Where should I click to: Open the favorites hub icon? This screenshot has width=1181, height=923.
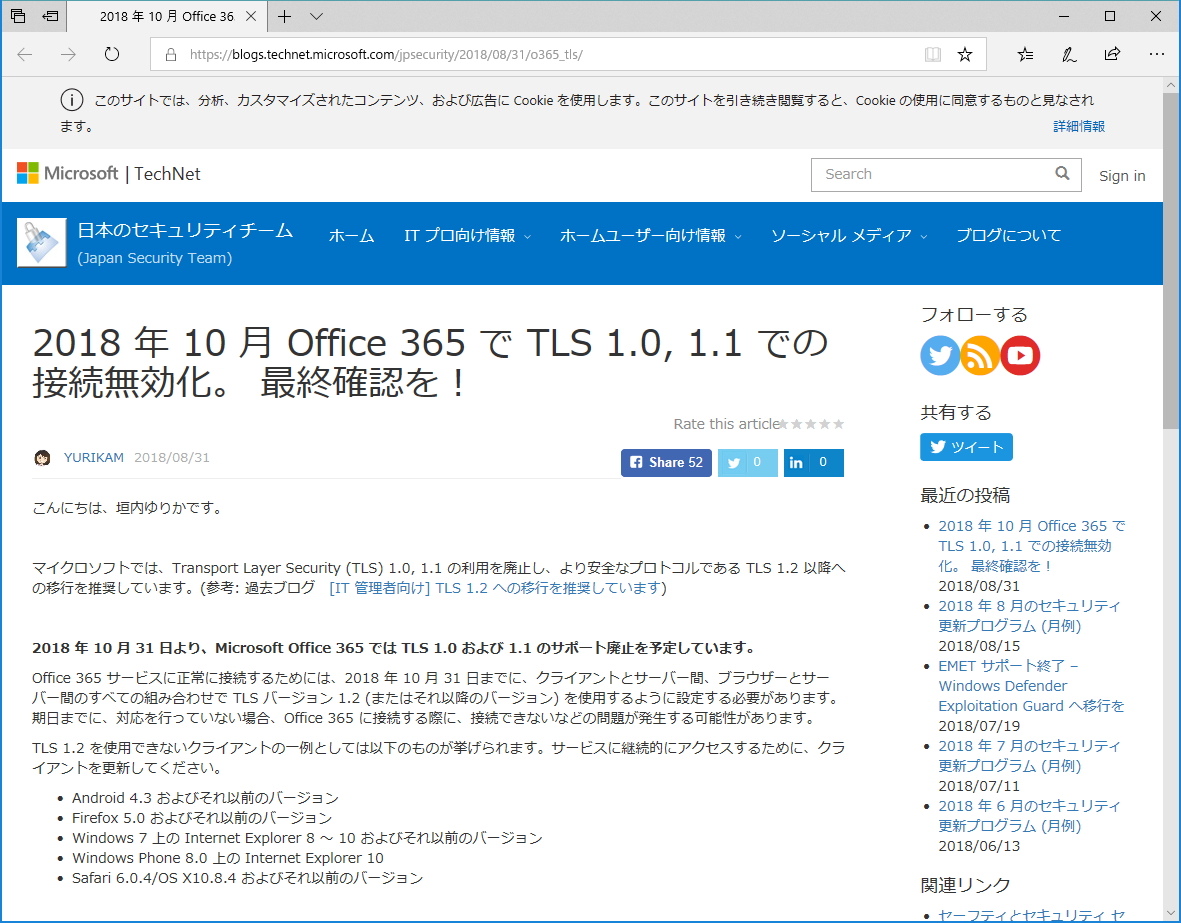pos(1025,54)
